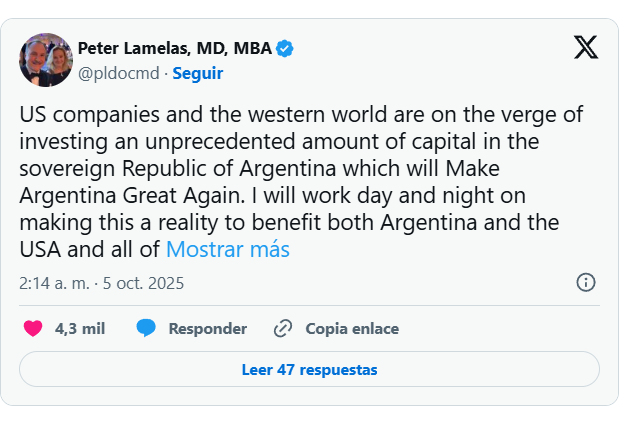Open the 2:14 a. m. timestamp link

click(x=52, y=283)
